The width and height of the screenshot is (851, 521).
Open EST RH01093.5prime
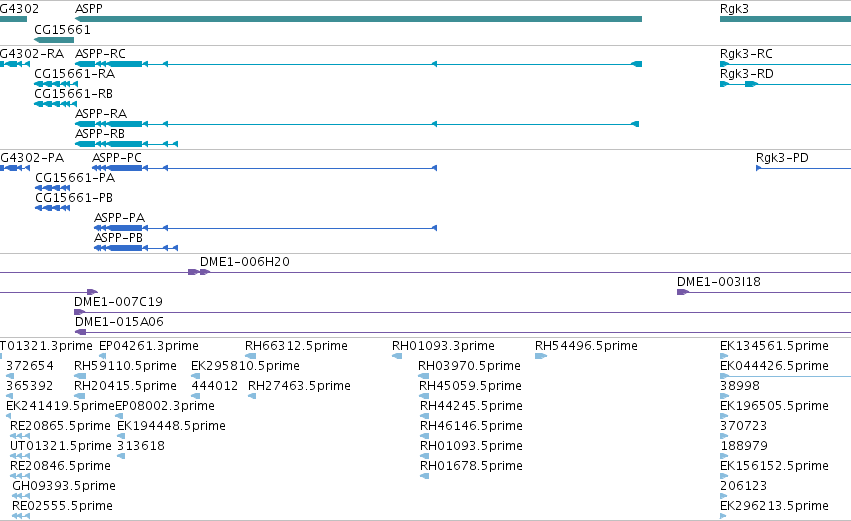[472, 446]
